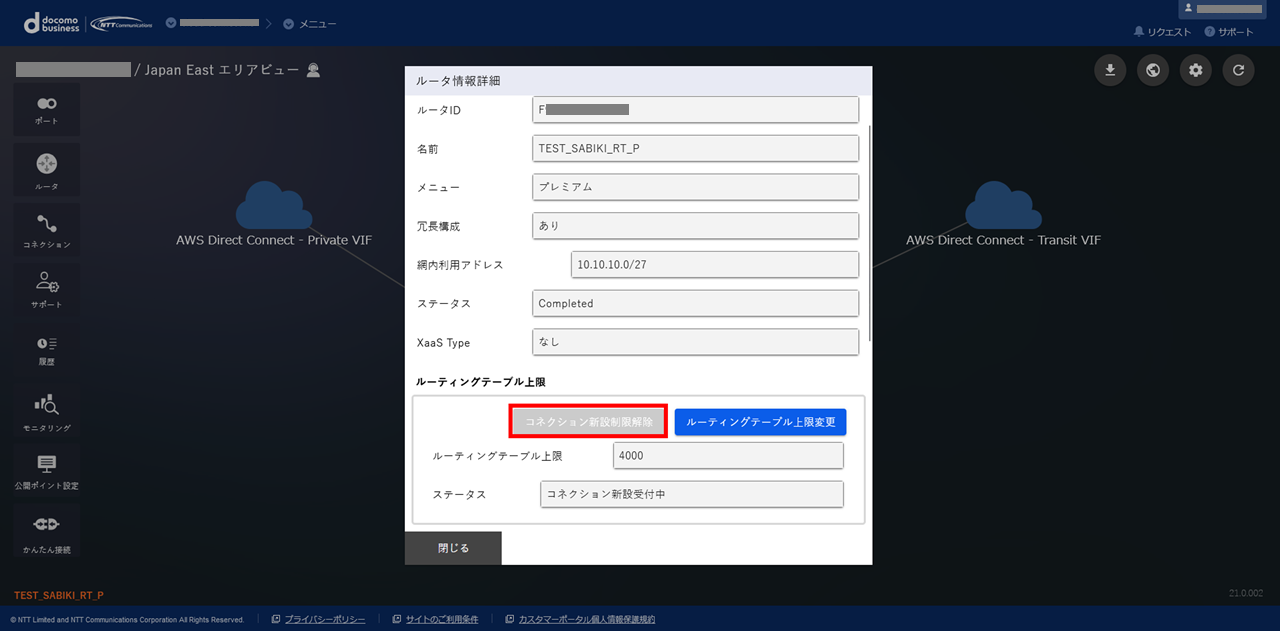Click the 名前 field TEST_SABIKI_RT_P

(695, 148)
